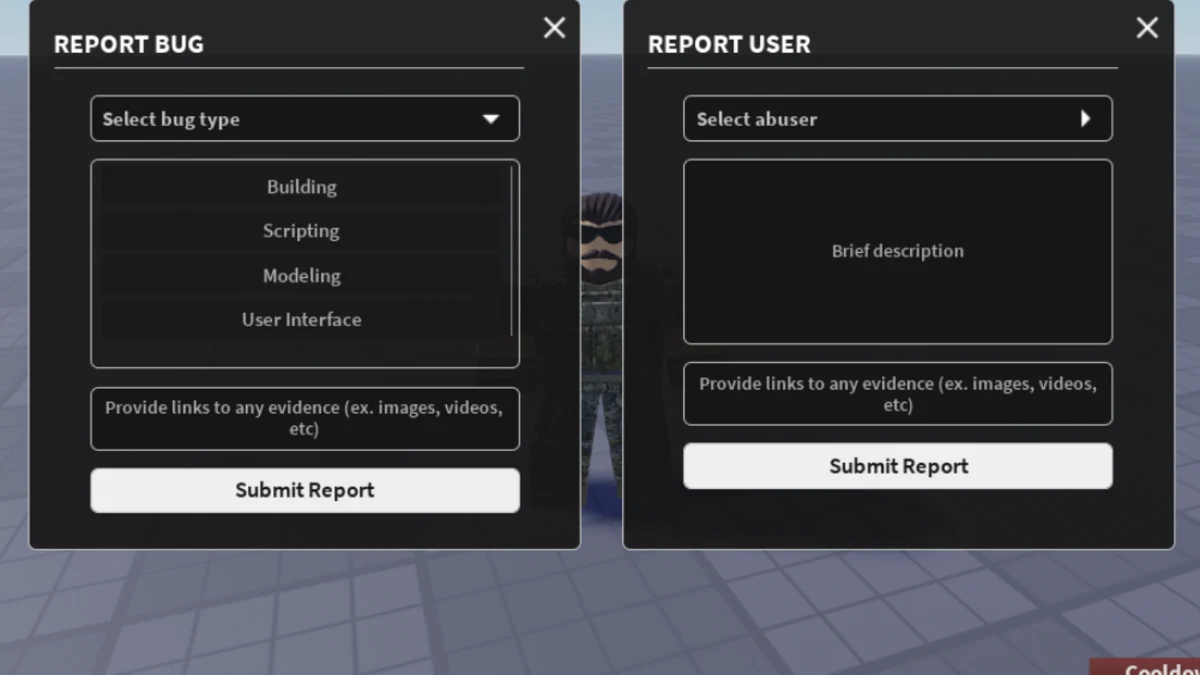Close the Report Bug panel

click(554, 28)
